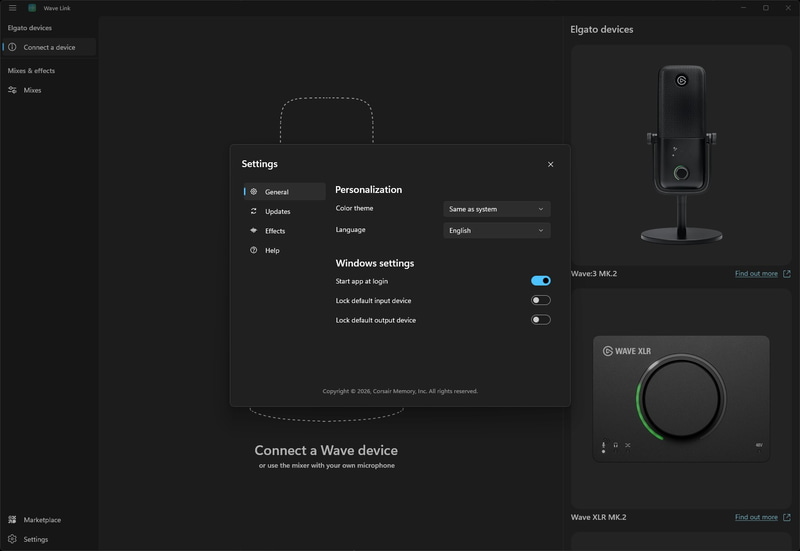Open the hamburger navigation menu
Screen dimensions: 800x551
click(12, 8)
